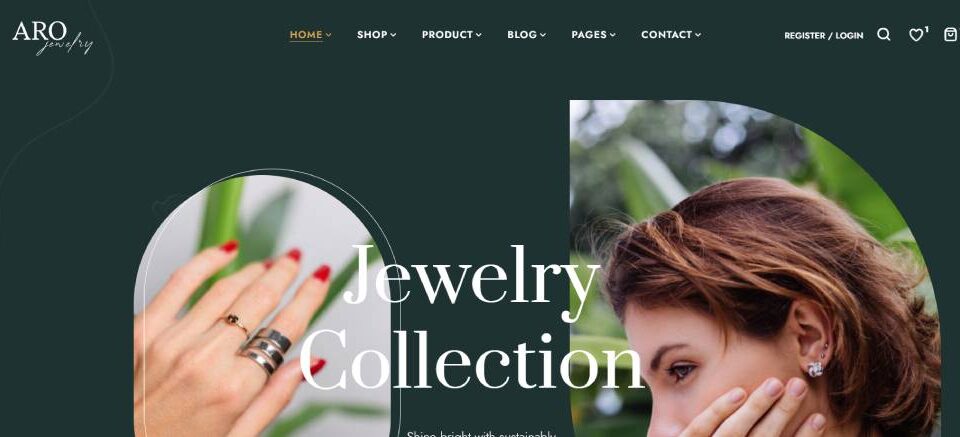Screen dimensions: 960x437
Task: Open the Shop menu item
Action: [372, 35]
